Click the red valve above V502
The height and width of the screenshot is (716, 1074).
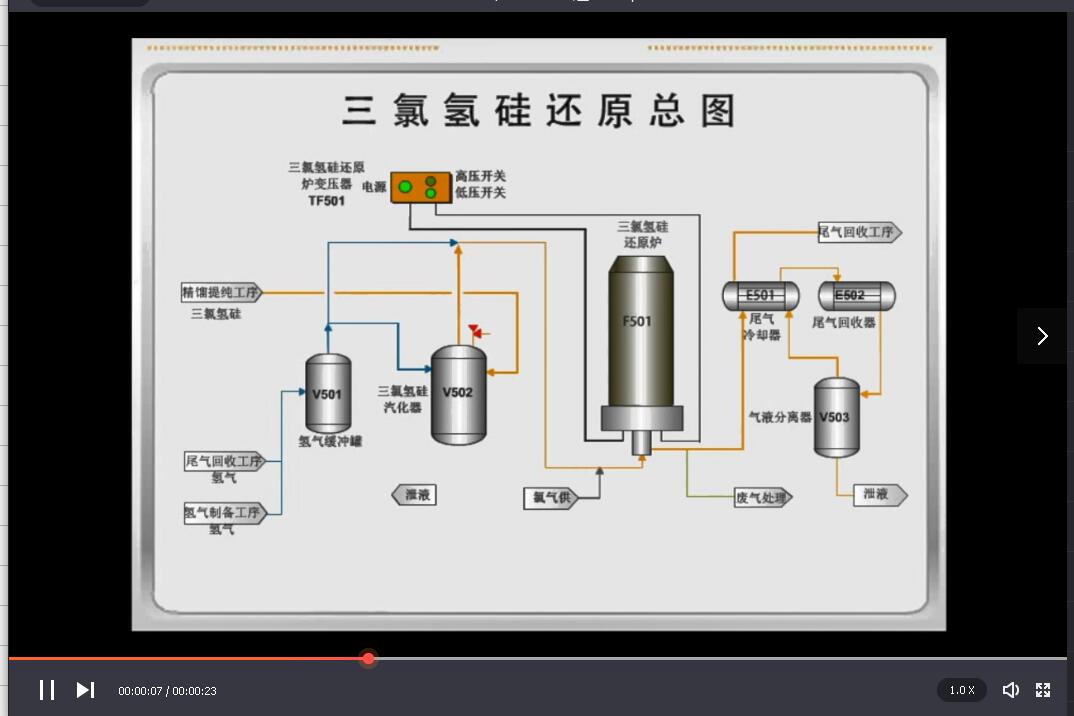pos(476,331)
